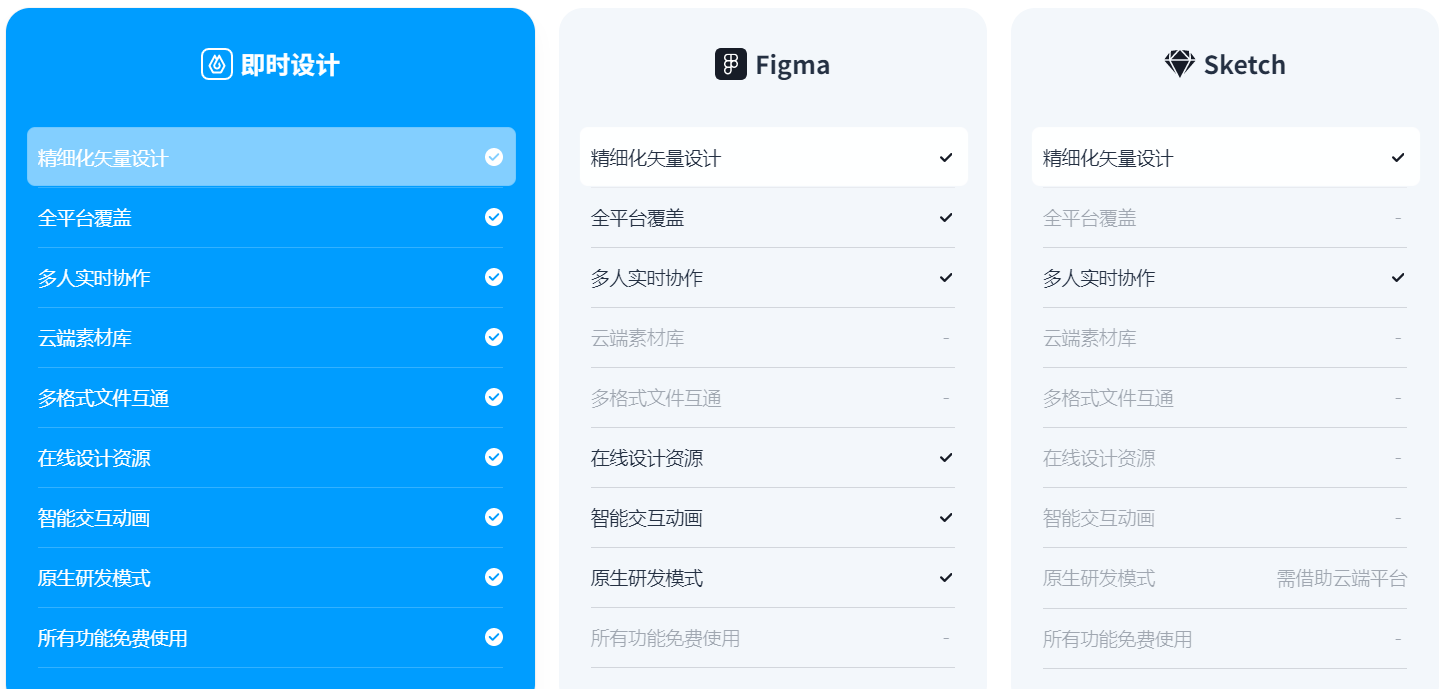Click the Sketch diamond logo icon
This screenshot has width=1449, height=689.
1180,65
